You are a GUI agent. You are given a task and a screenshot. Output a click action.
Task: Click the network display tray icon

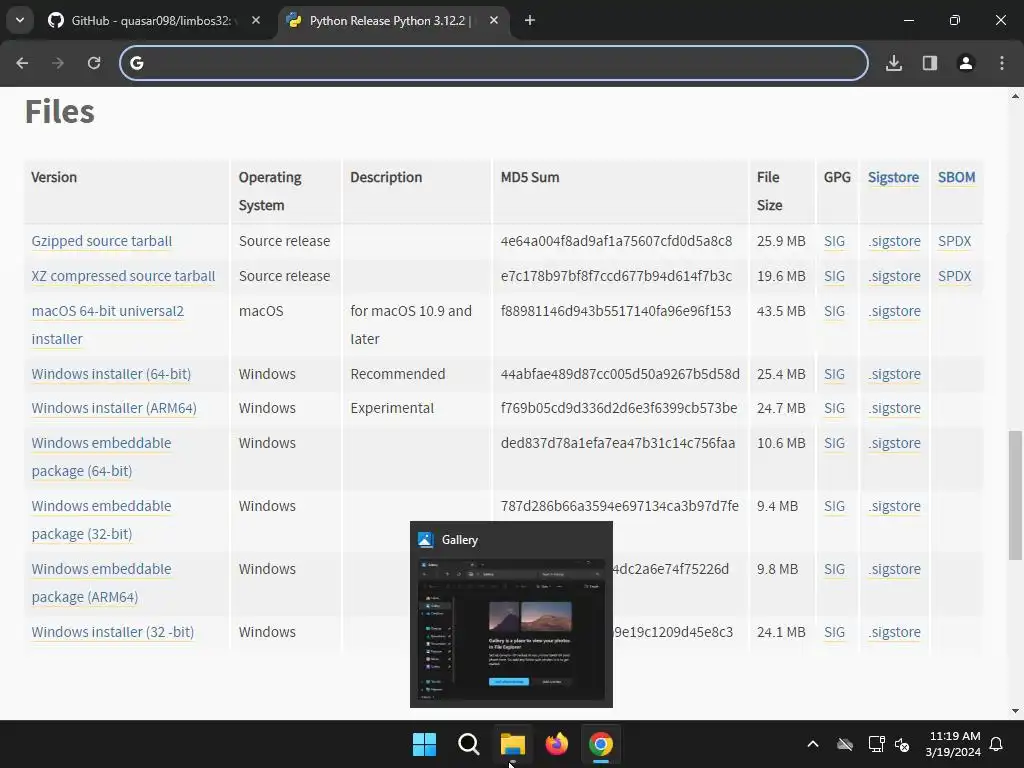pyautogui.click(x=876, y=744)
